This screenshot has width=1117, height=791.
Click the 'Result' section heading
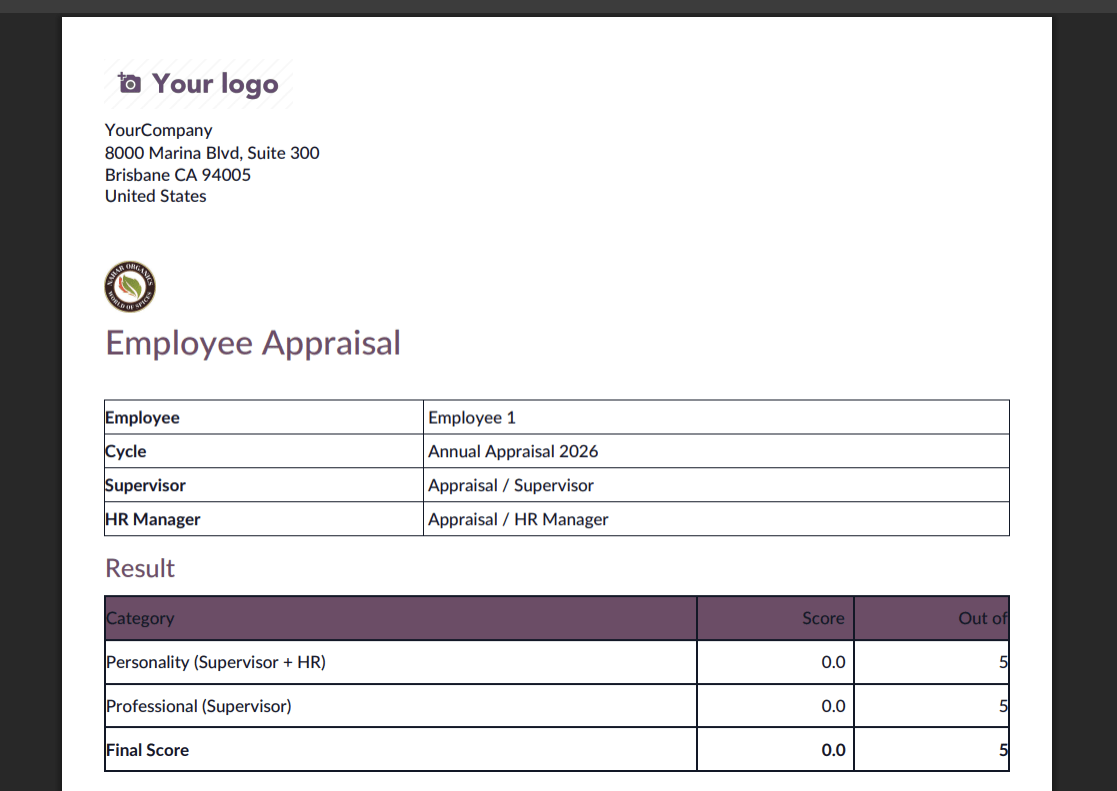coord(140,568)
